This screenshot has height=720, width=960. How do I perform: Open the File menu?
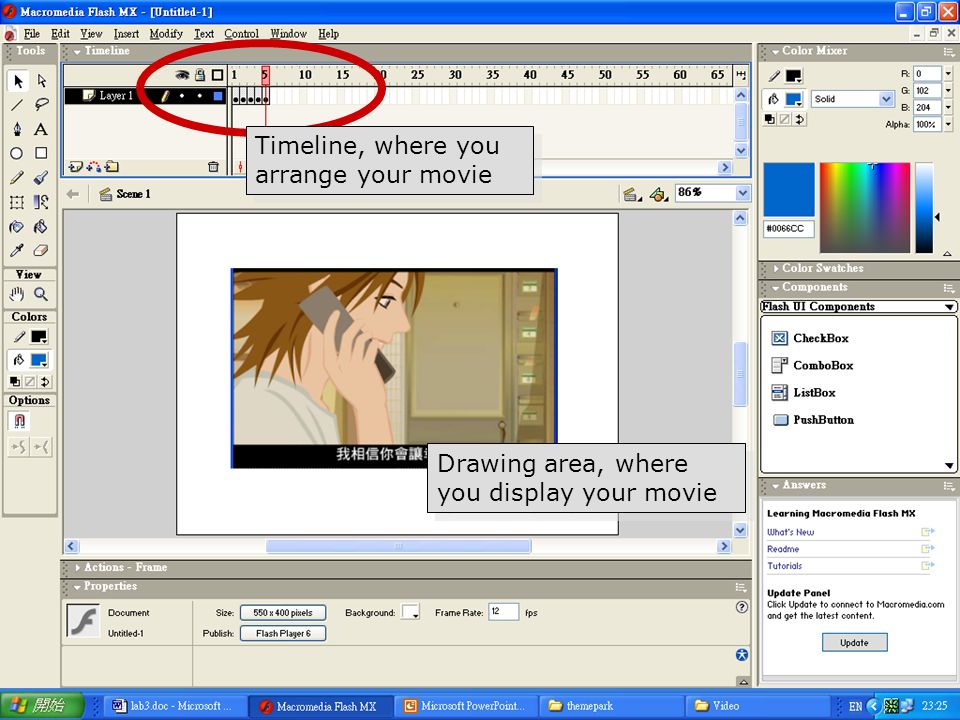coord(32,34)
